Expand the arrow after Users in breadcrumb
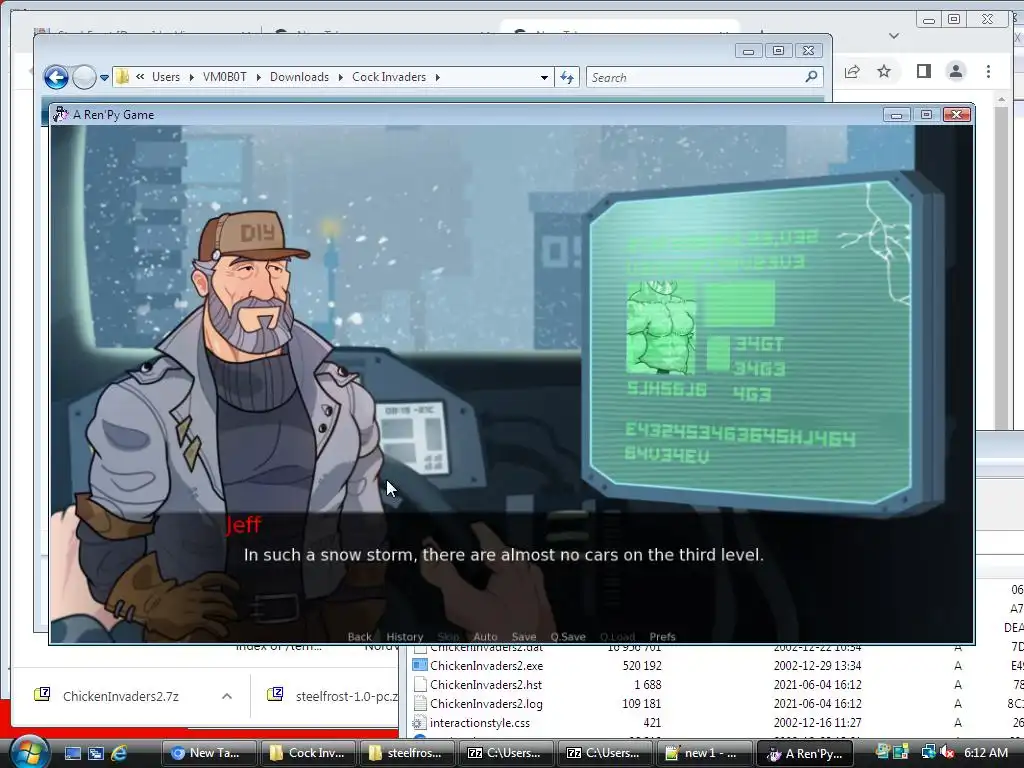The width and height of the screenshot is (1024, 768). (x=191, y=77)
